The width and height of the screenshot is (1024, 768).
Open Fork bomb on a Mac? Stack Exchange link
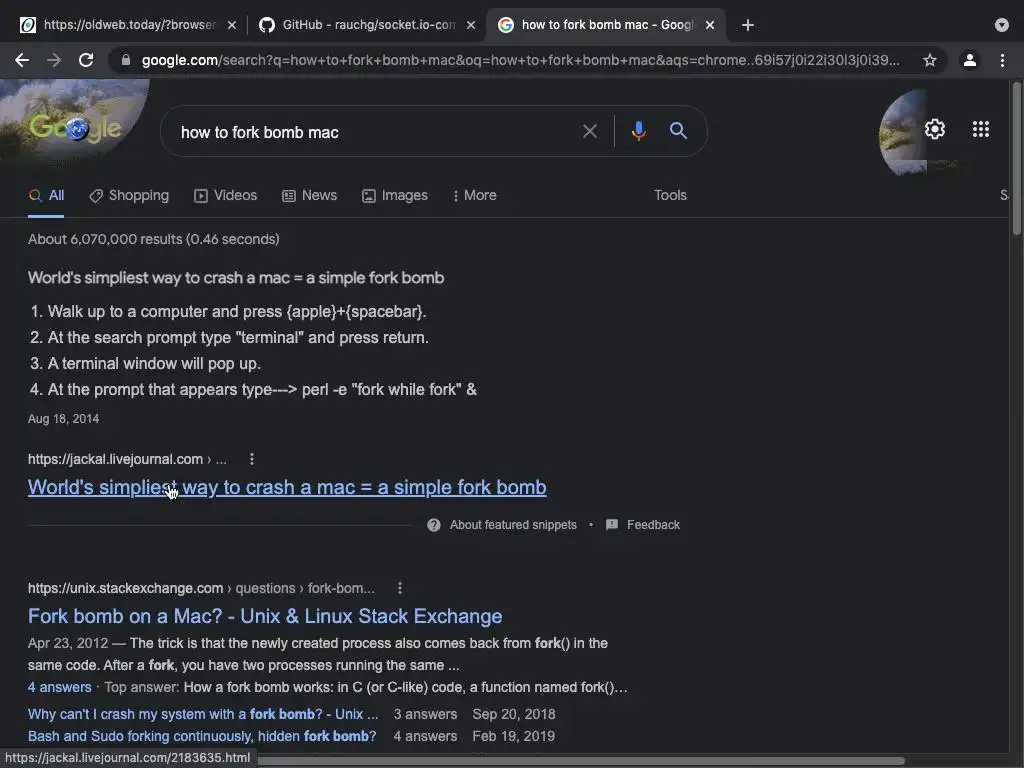(265, 616)
